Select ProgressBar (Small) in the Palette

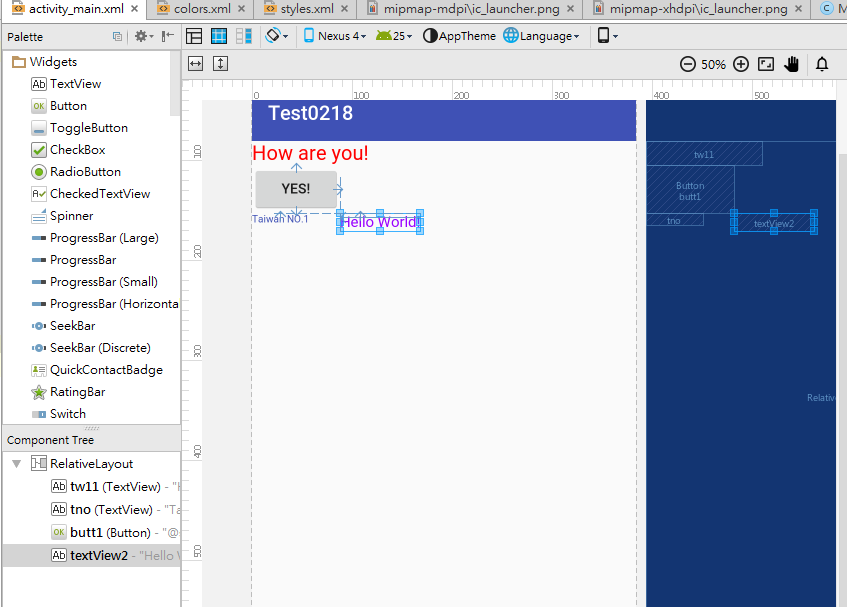click(x=104, y=282)
